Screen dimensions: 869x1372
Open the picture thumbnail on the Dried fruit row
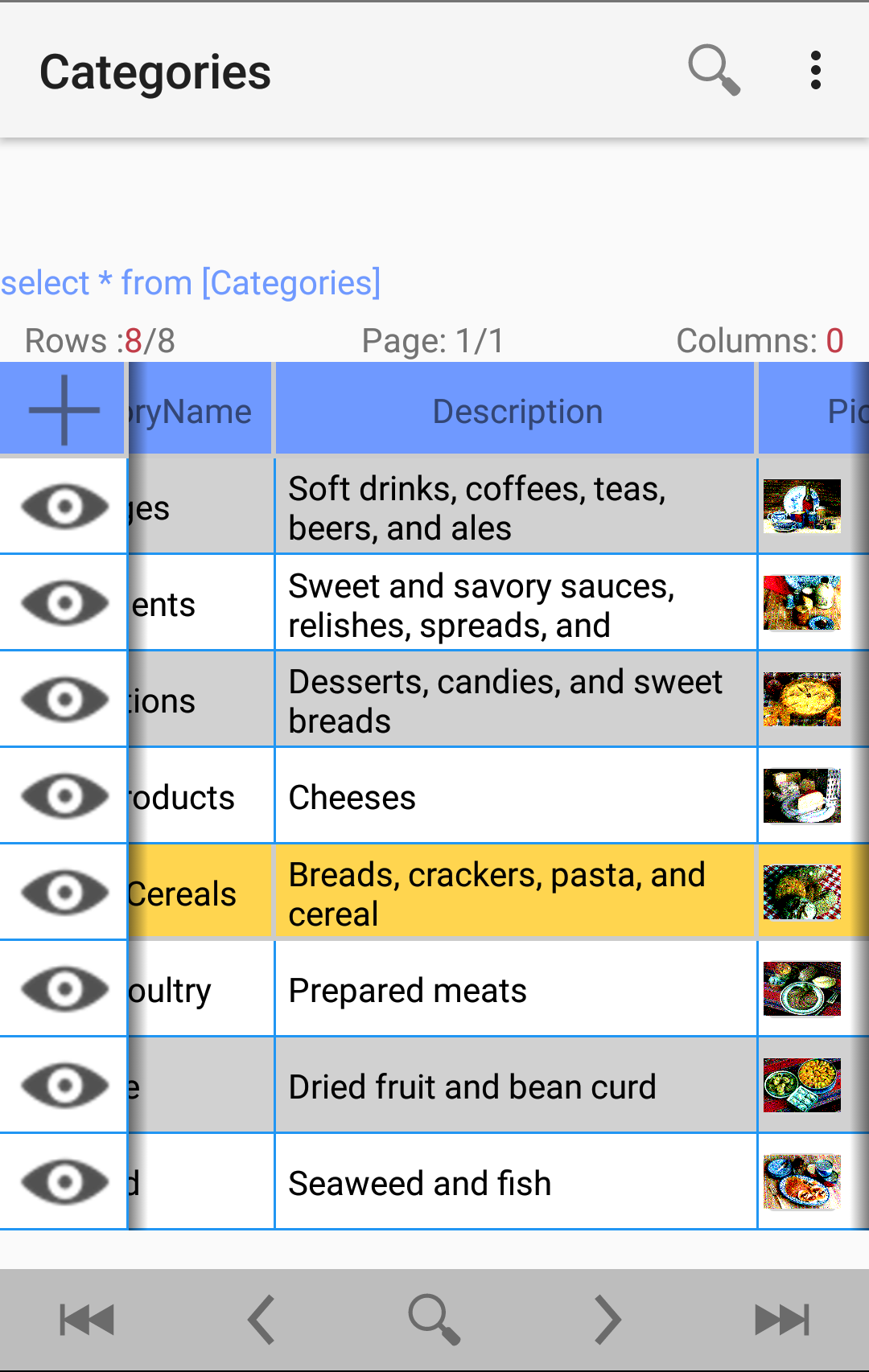point(802,1084)
